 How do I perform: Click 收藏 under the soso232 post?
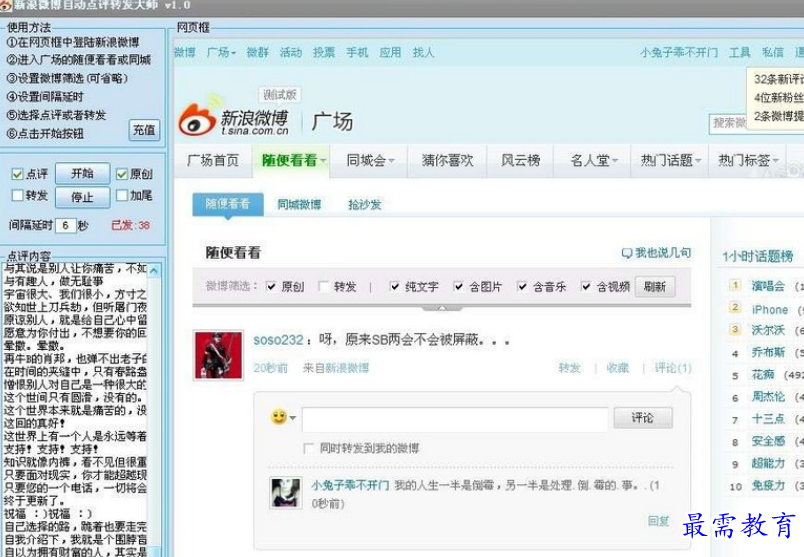(x=617, y=368)
